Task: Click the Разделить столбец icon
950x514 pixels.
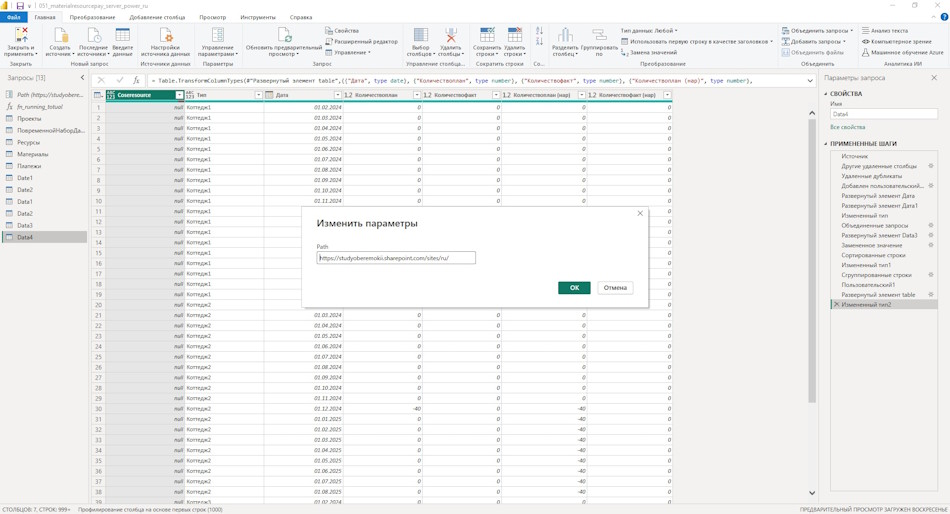Action: (x=565, y=35)
